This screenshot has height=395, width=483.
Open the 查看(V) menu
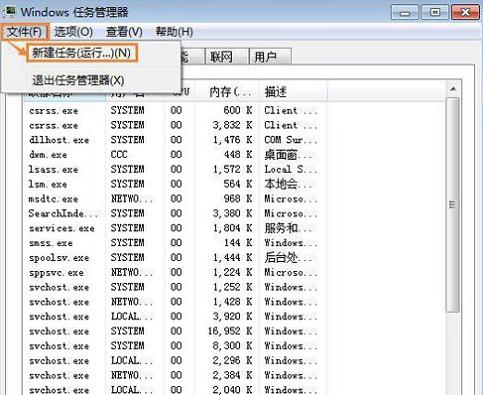point(124,32)
